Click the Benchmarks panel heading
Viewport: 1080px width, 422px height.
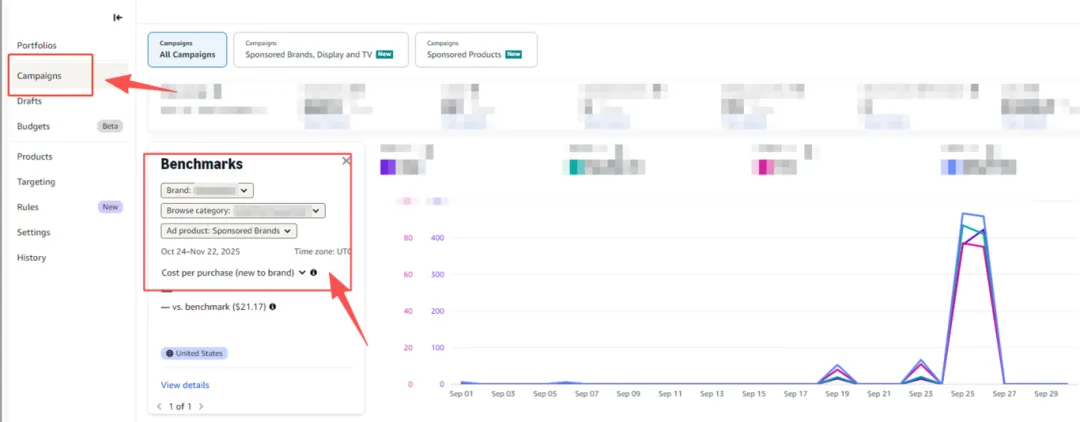click(201, 164)
